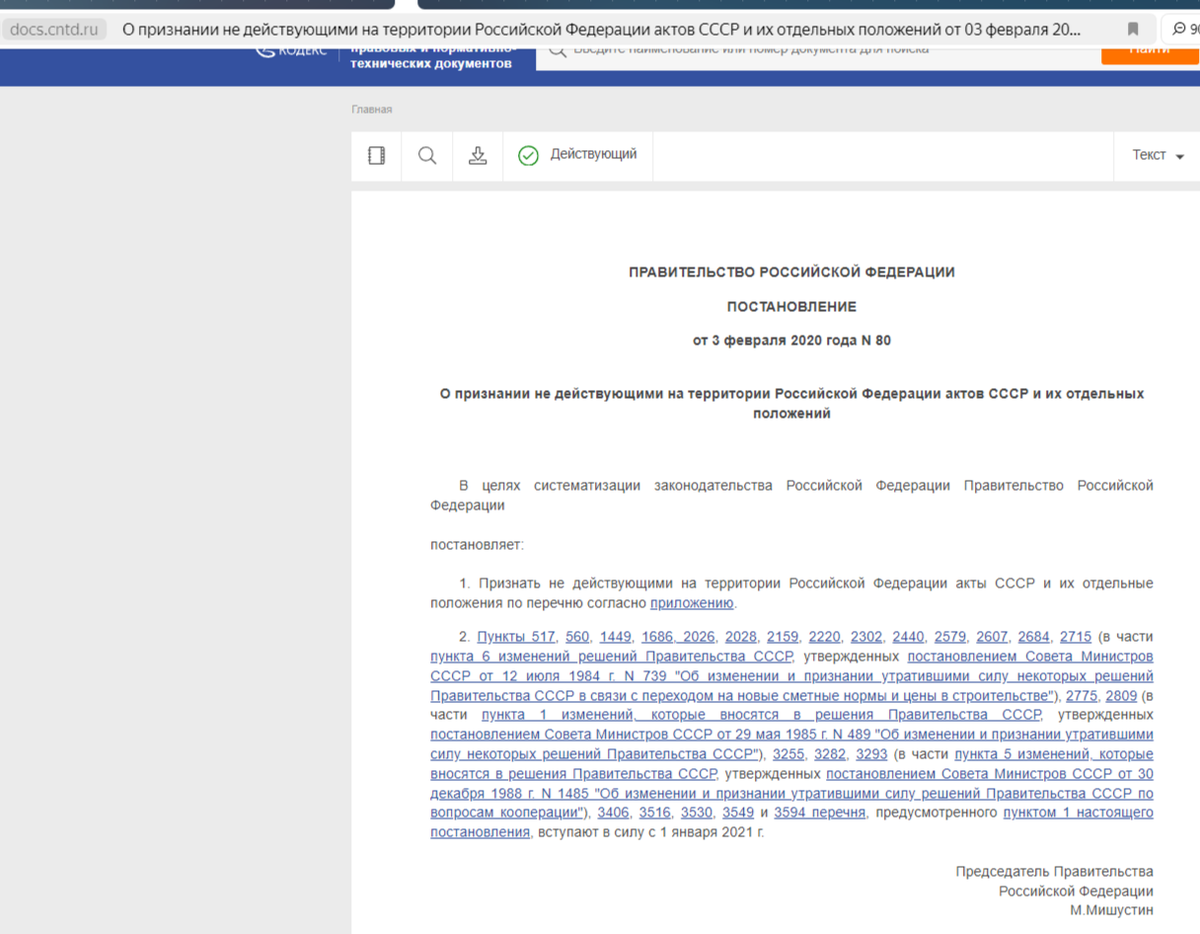Open the 1449 item link
Screen dimensions: 1200x934
point(616,637)
